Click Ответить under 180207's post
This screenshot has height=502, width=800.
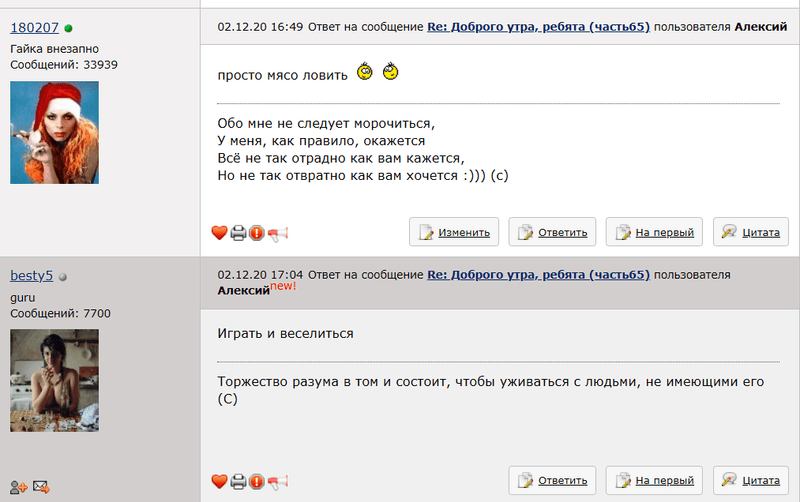[x=553, y=232]
